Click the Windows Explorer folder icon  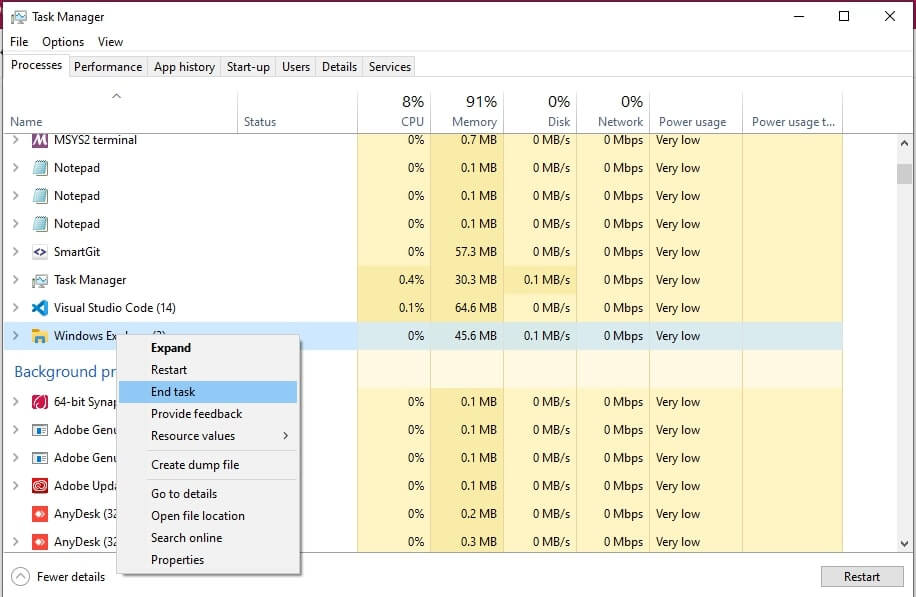click(40, 336)
